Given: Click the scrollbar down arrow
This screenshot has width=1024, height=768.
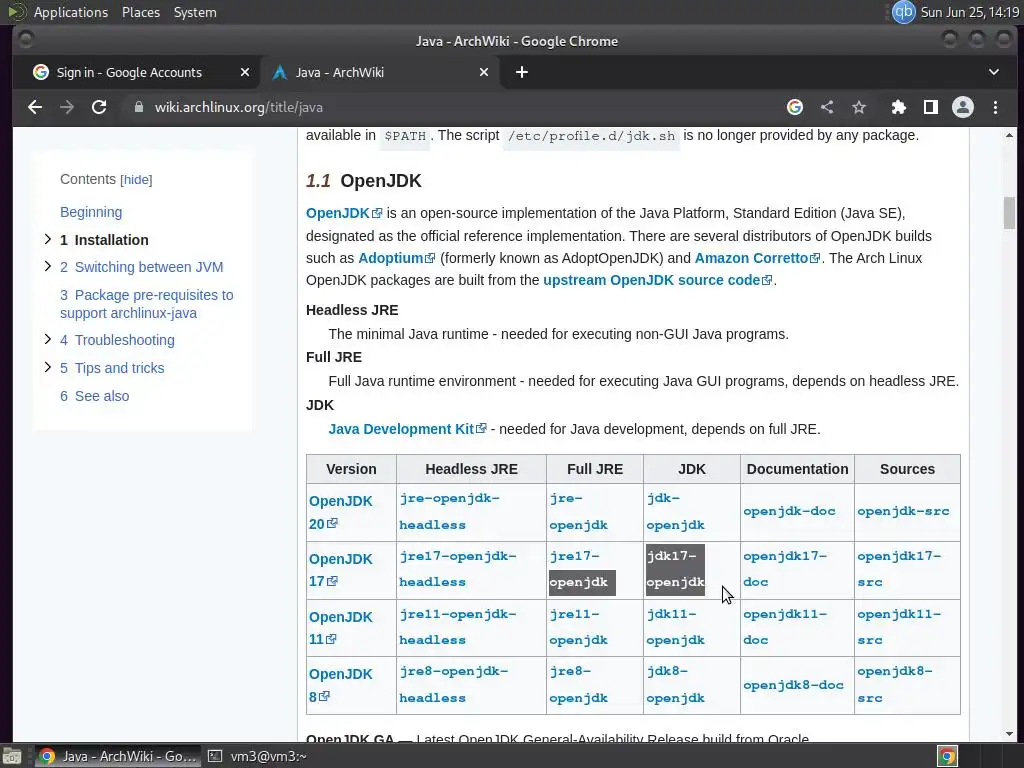Looking at the screenshot, I should [x=1010, y=734].
